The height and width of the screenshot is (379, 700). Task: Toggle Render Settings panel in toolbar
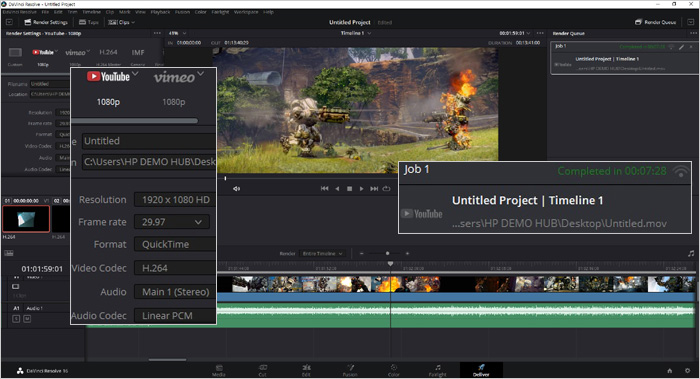pyautogui.click(x=46, y=22)
